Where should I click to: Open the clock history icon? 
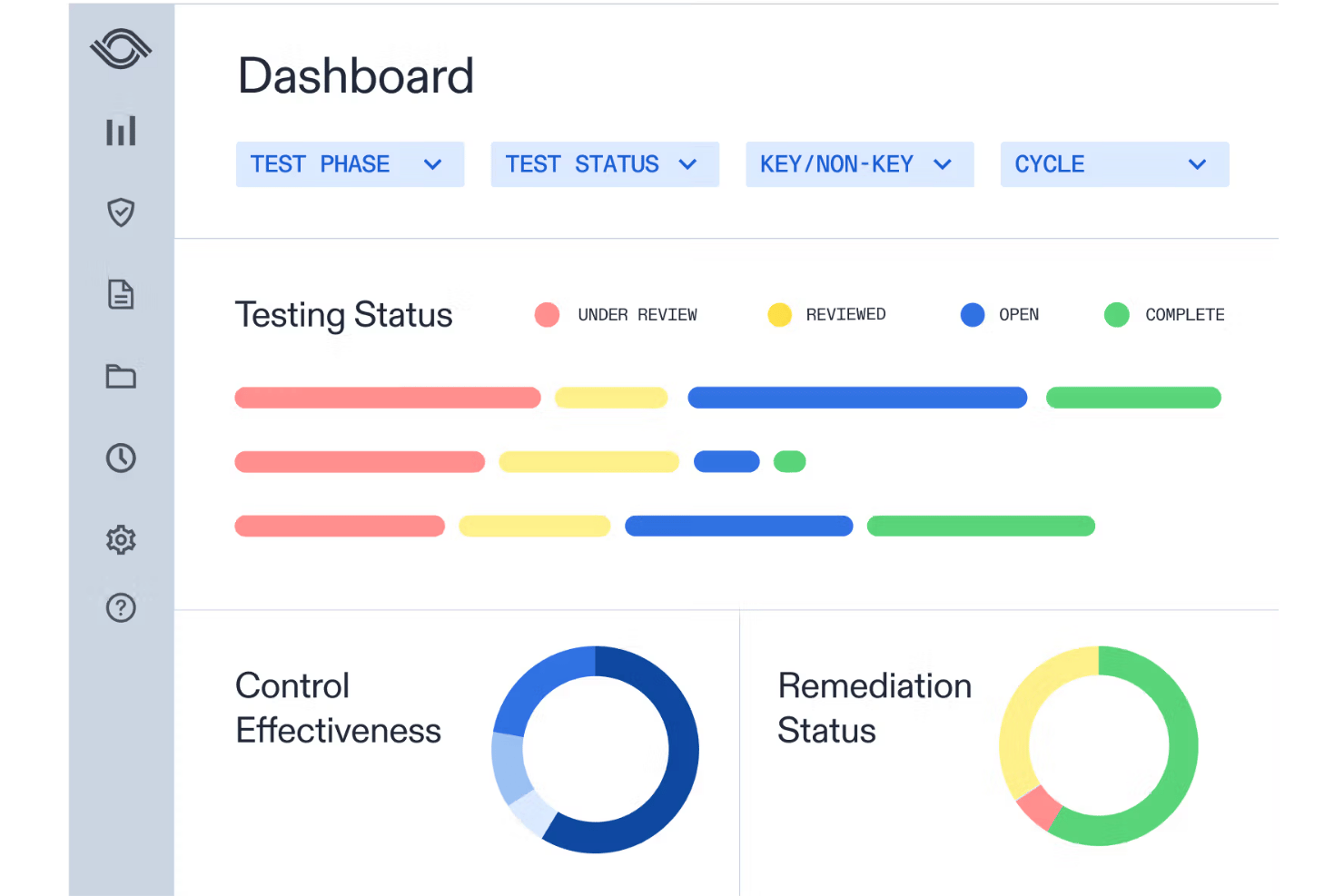pyautogui.click(x=121, y=458)
